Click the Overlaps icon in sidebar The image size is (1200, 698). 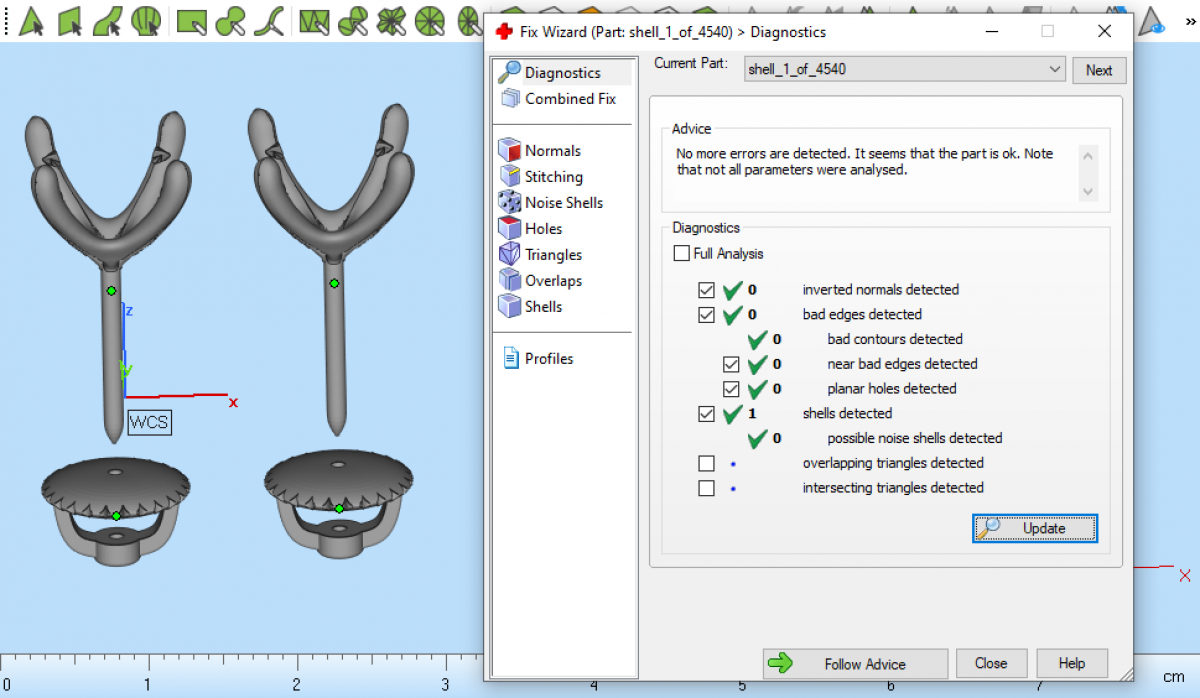tap(509, 281)
